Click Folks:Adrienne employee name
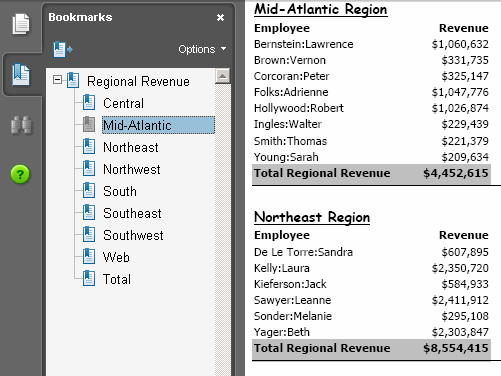The height and width of the screenshot is (376, 501). pyautogui.click(x=291, y=92)
